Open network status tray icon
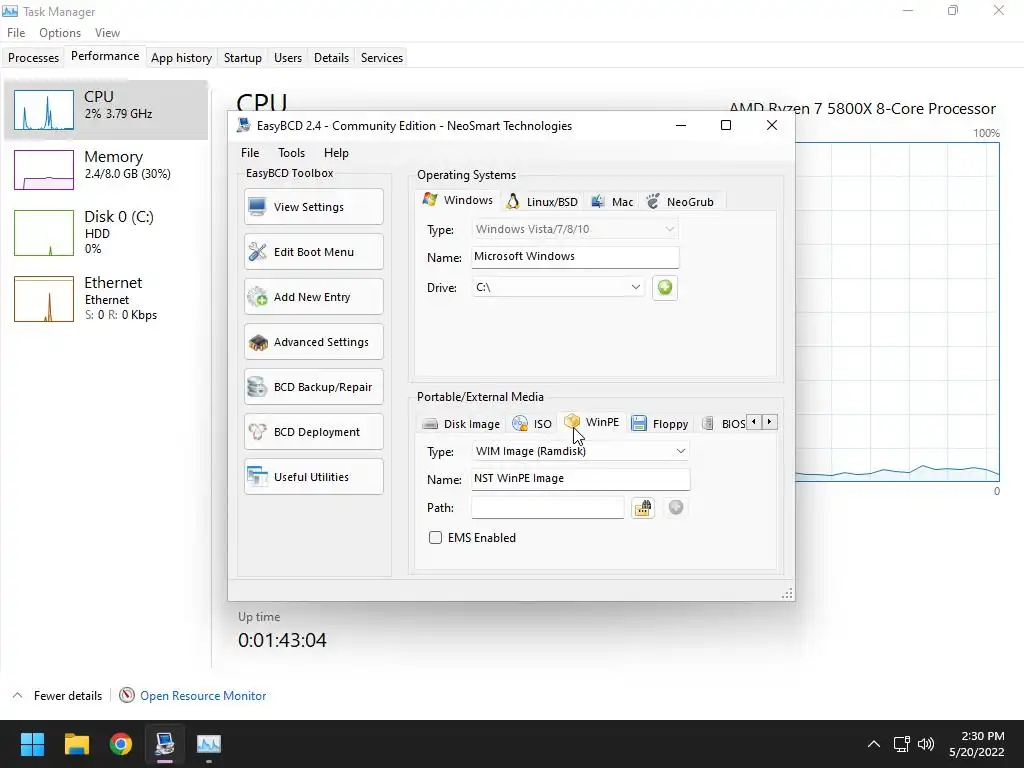This screenshot has height=768, width=1024. (901, 744)
